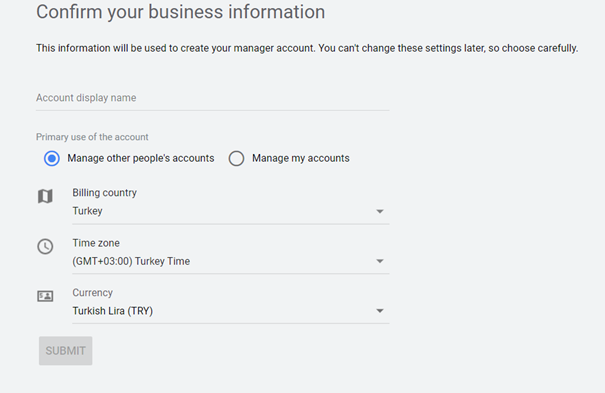Image resolution: width=605 pixels, height=393 pixels.
Task: Select Manage other people's accounts radio
Action: [52, 159]
